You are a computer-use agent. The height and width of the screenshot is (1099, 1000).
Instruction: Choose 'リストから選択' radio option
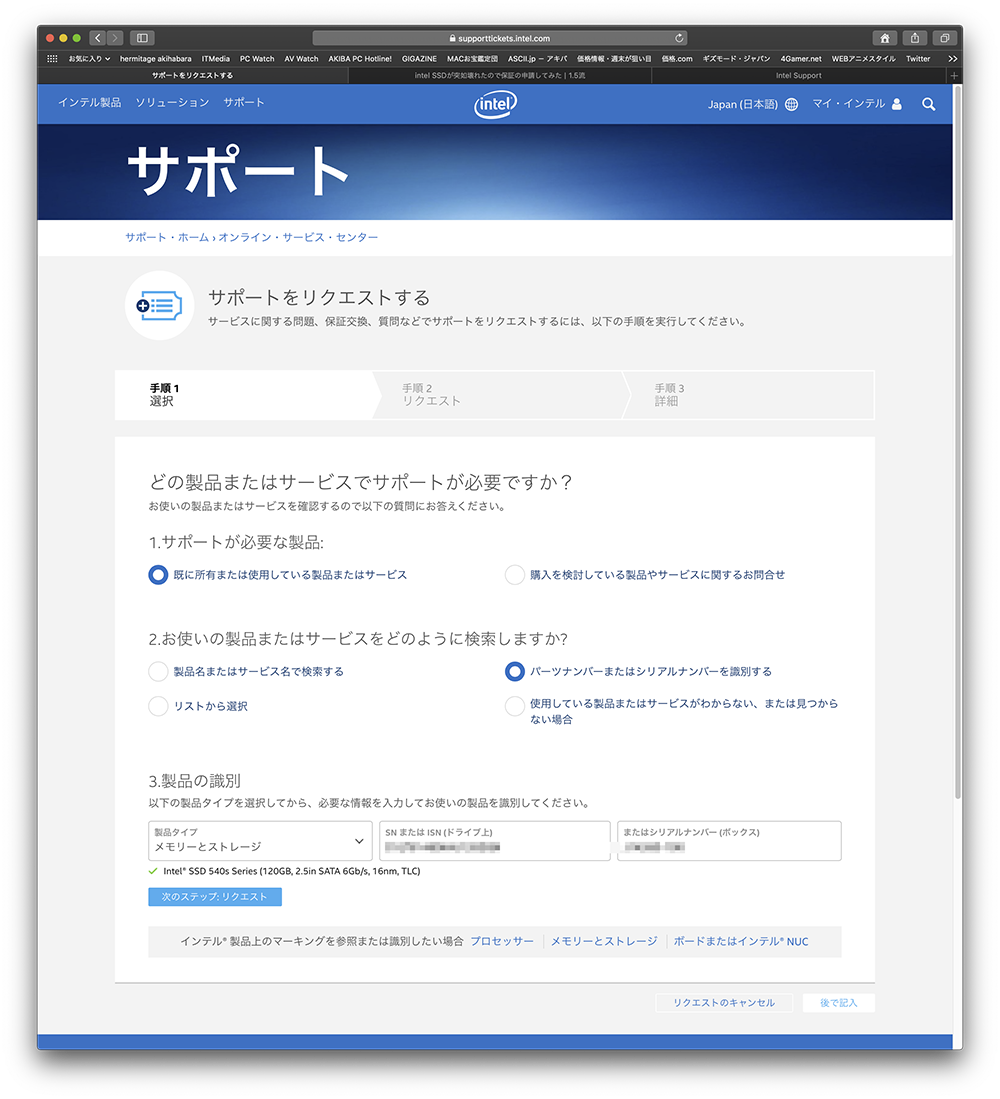[158, 706]
